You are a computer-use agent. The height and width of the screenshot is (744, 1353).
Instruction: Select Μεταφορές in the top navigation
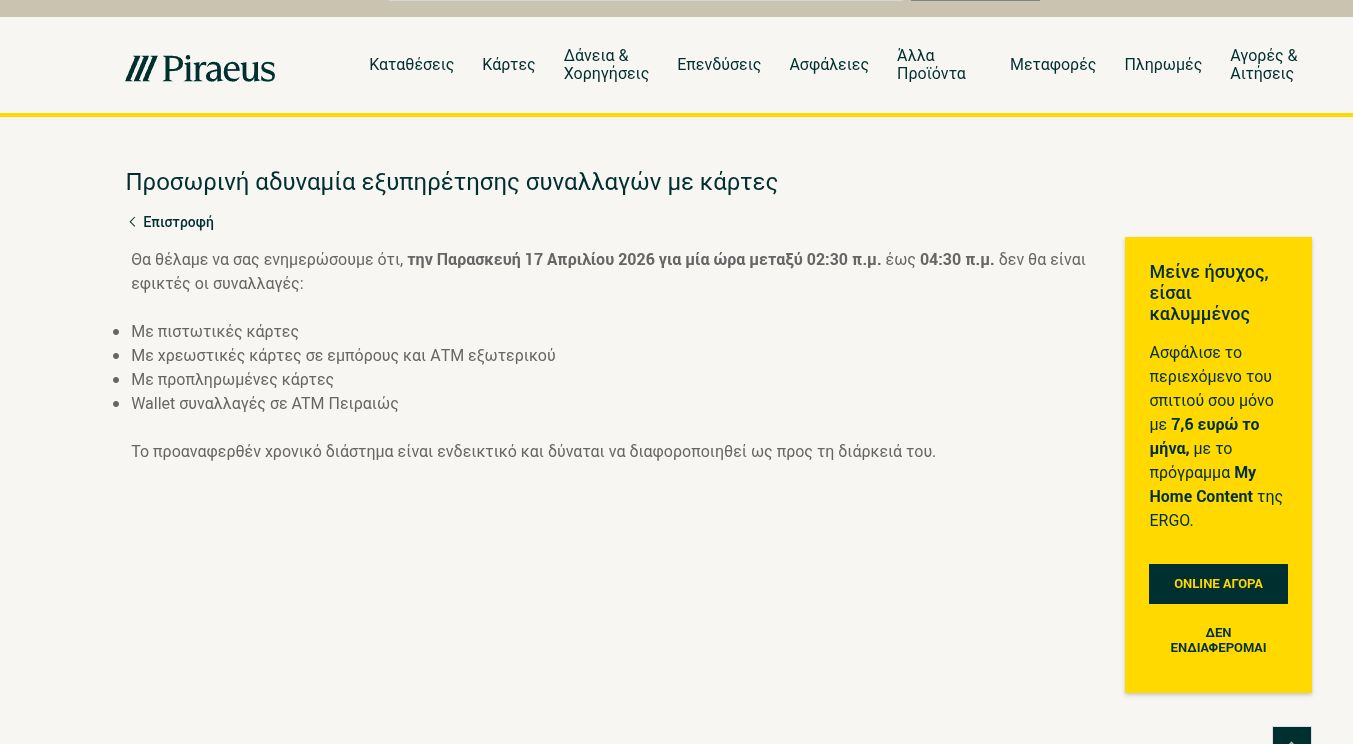1052,65
